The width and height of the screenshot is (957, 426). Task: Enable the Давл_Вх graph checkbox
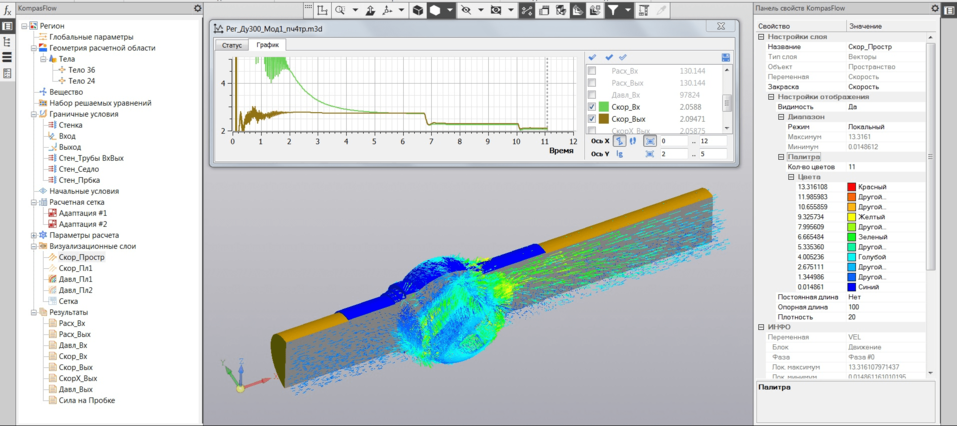pyautogui.click(x=593, y=94)
